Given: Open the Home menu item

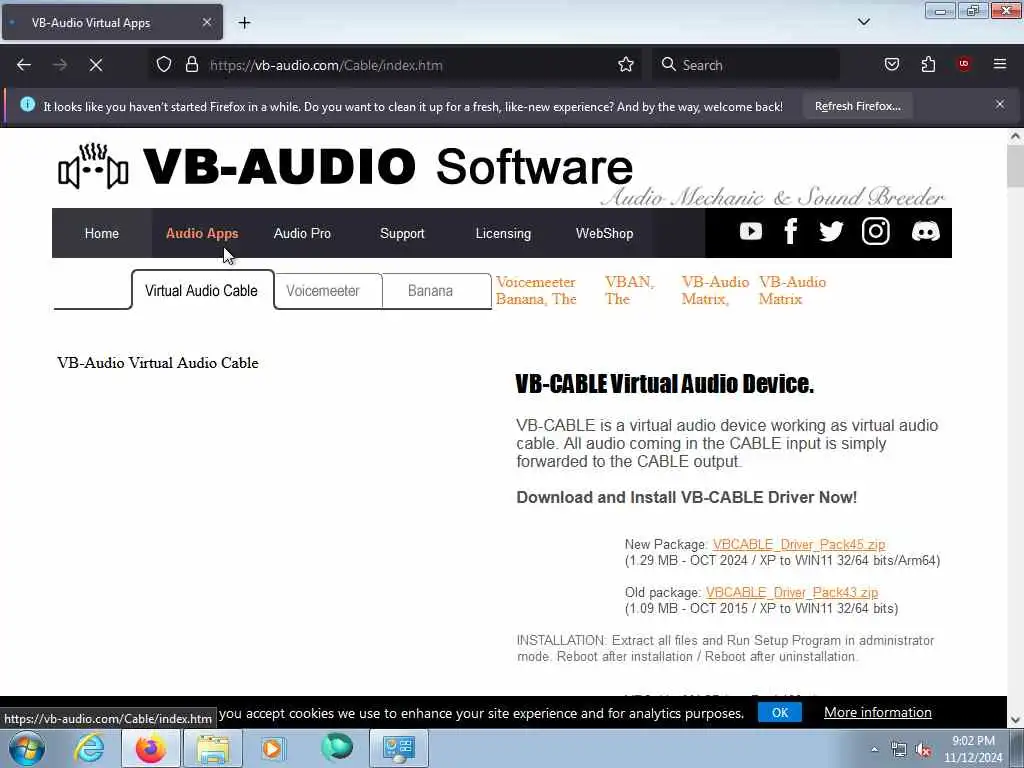Looking at the screenshot, I should point(102,233).
